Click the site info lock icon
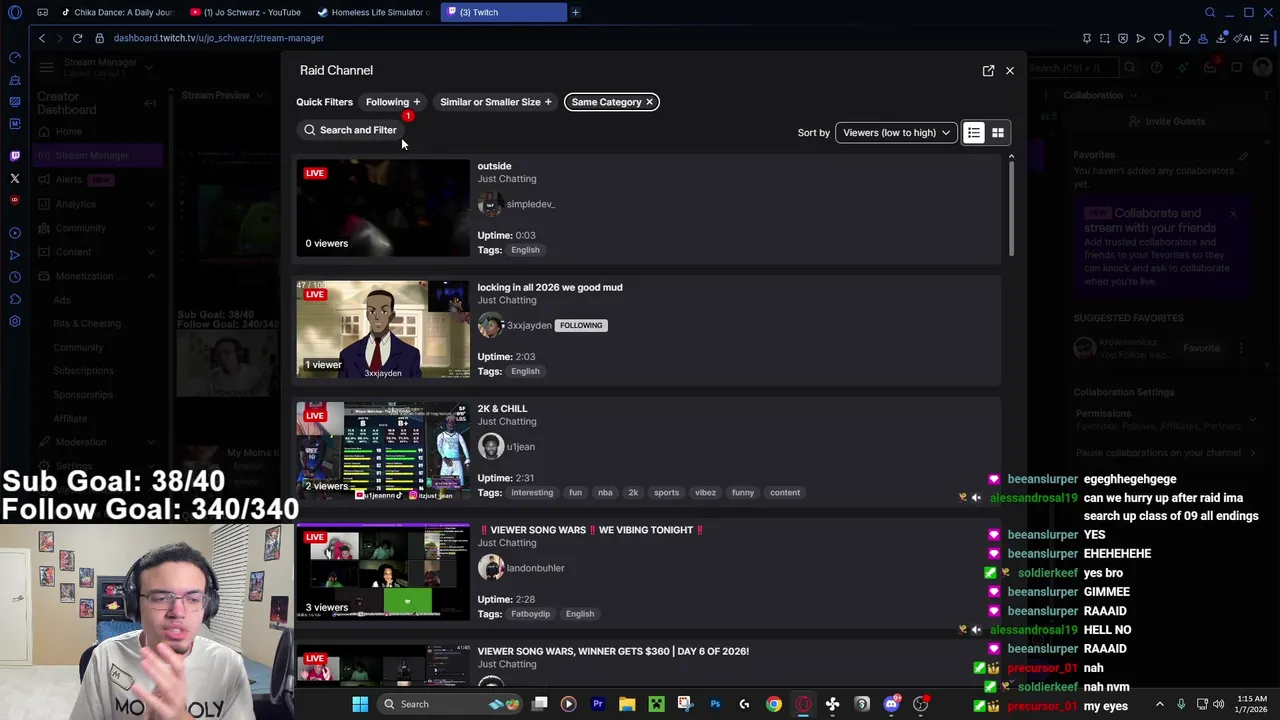1280x720 pixels. tap(99, 38)
